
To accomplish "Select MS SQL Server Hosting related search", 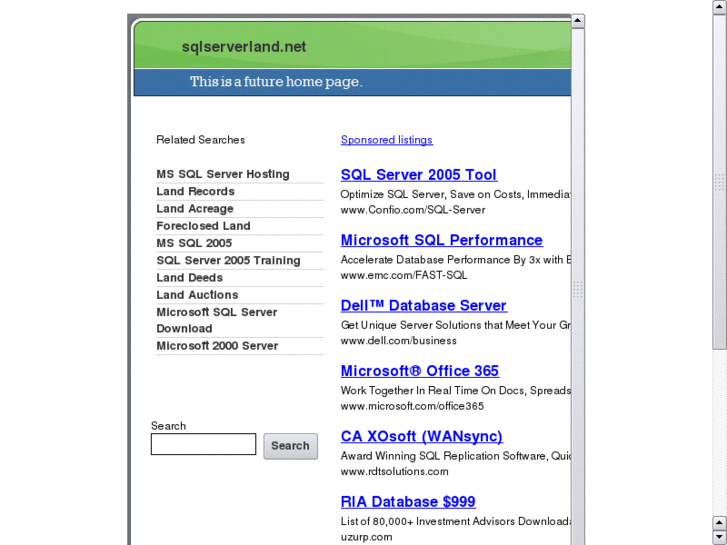I will point(223,174).
